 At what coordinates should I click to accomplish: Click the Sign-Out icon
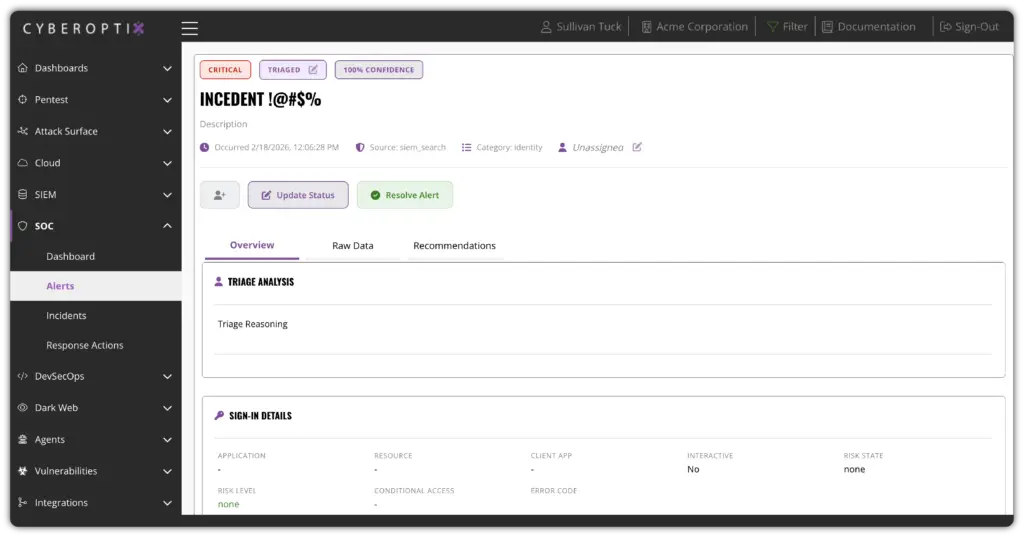click(945, 27)
